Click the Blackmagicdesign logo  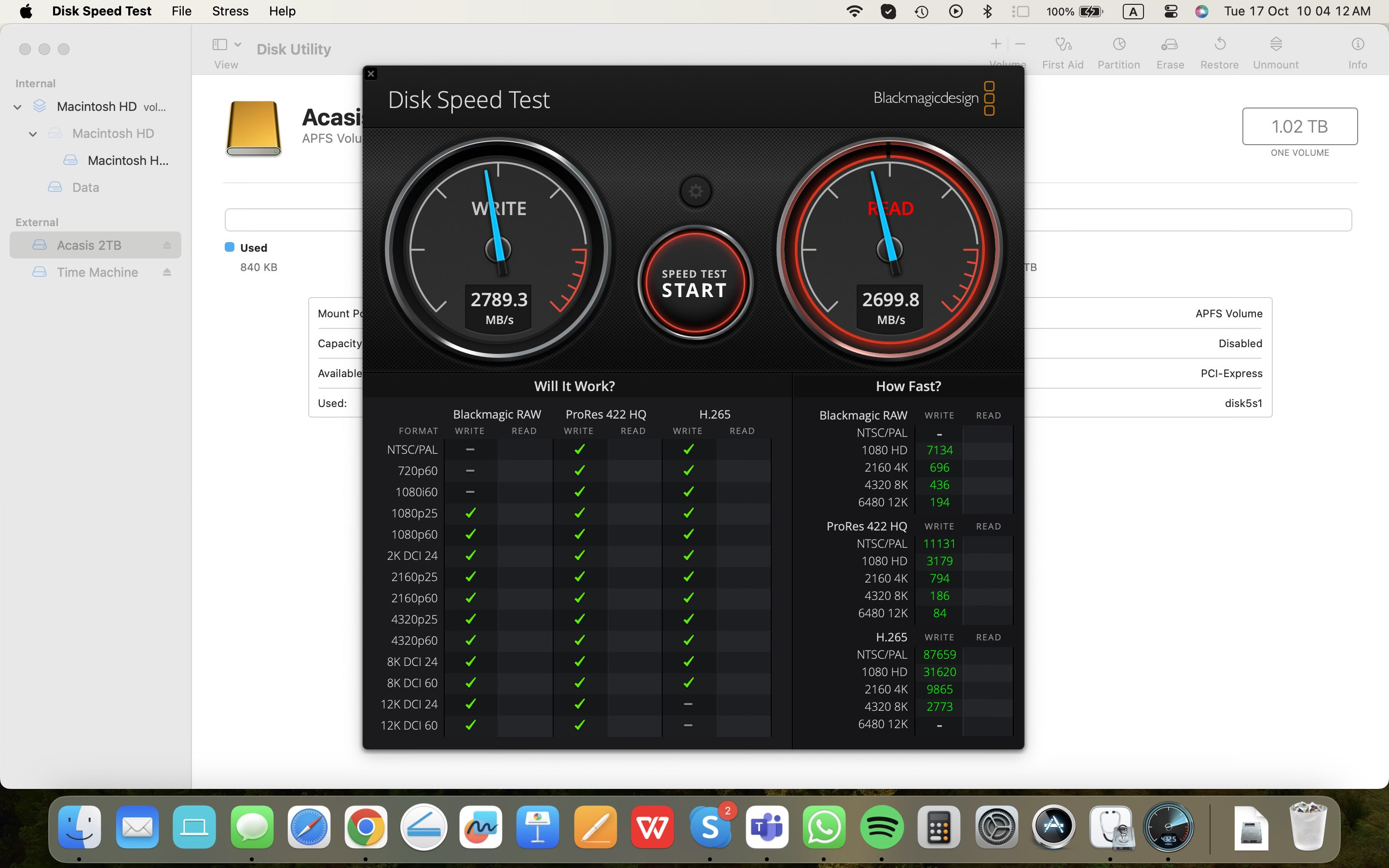tap(934, 98)
